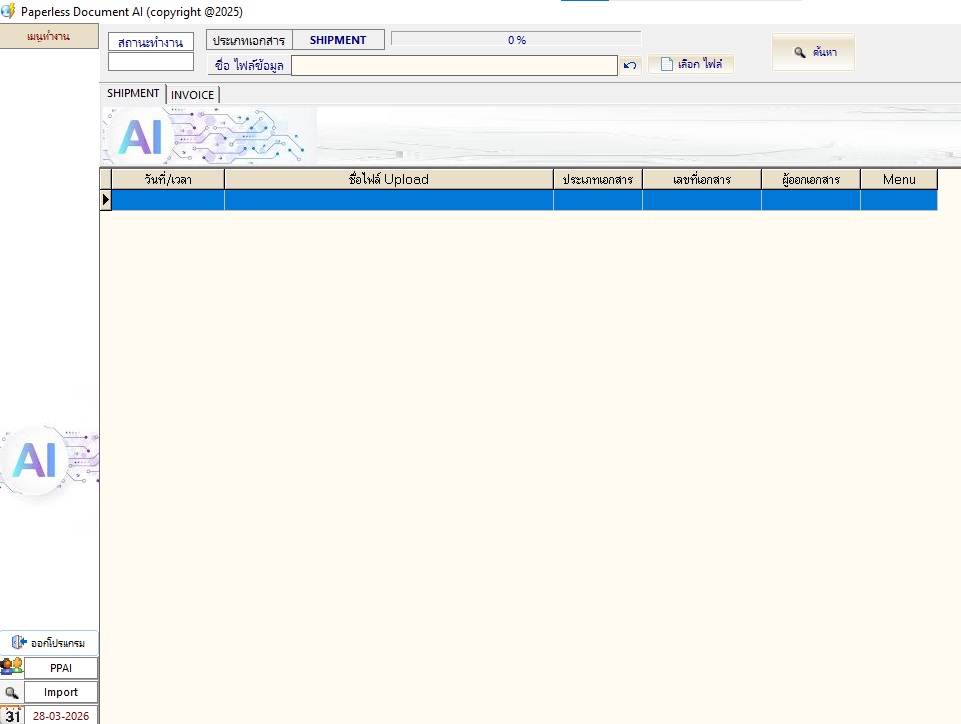
Task: Click the ชื่อ ไฟล์ข้อมูล file name input field
Action: 454,66
